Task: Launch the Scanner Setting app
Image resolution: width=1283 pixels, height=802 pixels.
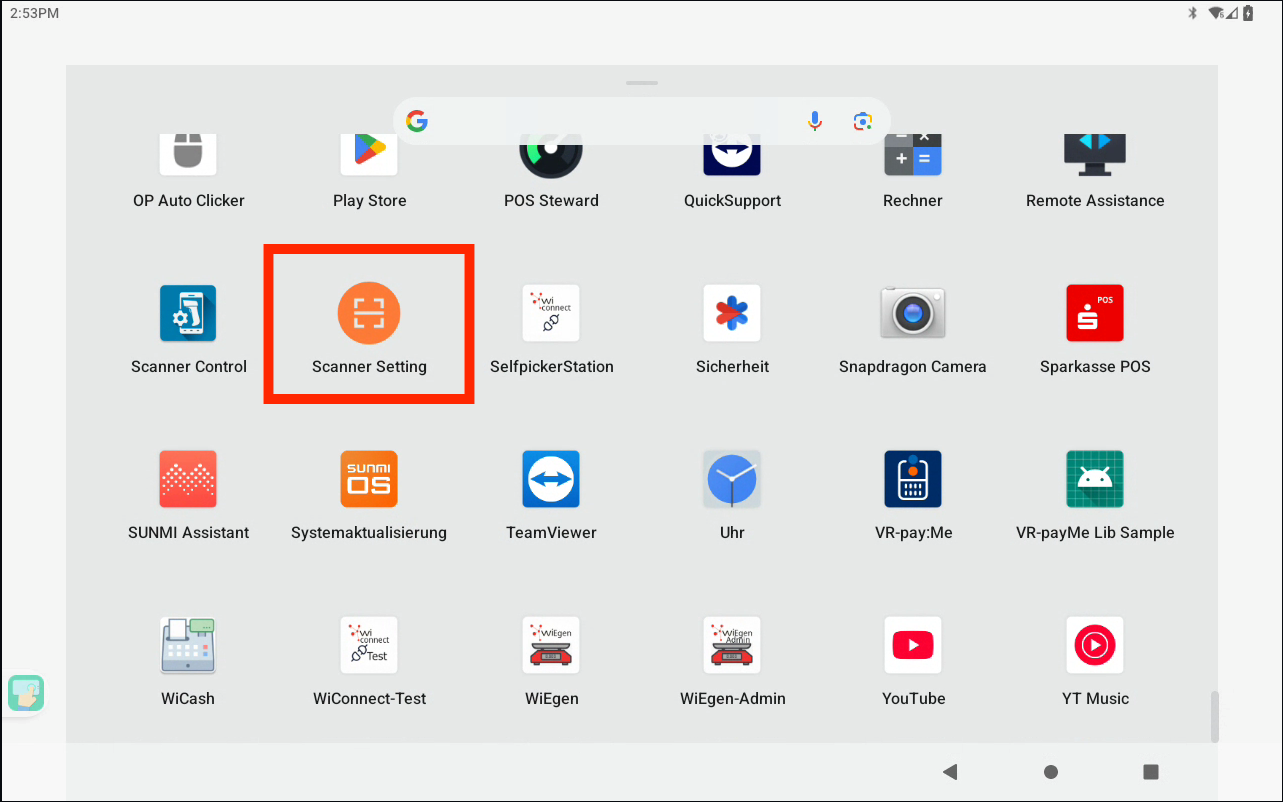Action: coord(369,313)
